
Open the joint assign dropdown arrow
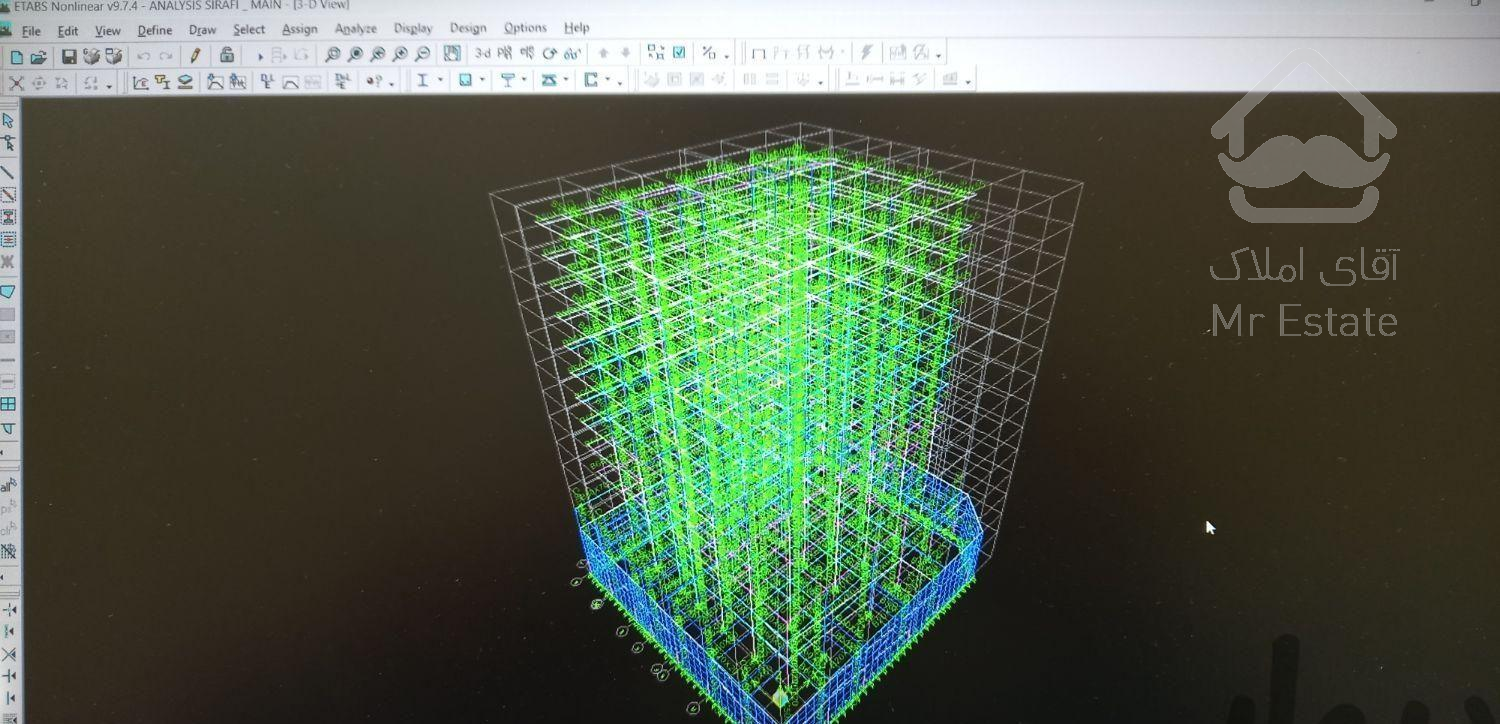pos(524,81)
